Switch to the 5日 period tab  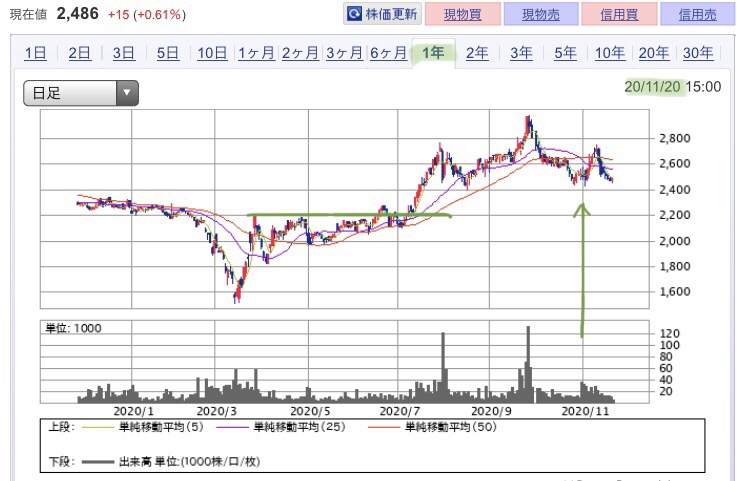click(x=168, y=53)
